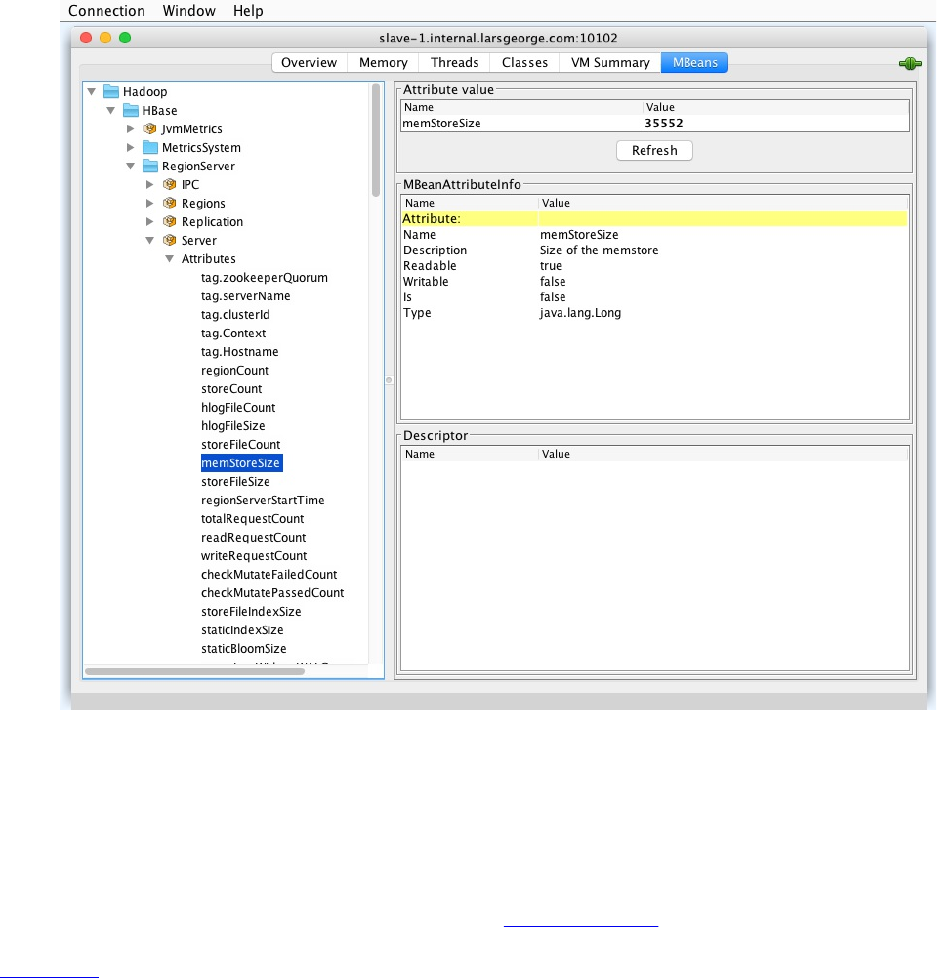This screenshot has height=978, width=937.
Task: Click the HBase folder icon
Action: coord(131,110)
